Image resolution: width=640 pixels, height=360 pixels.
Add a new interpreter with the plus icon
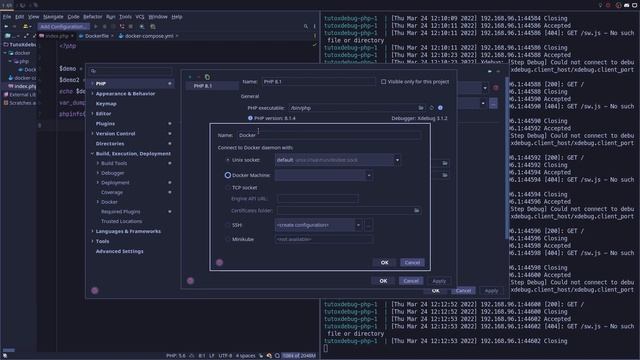(190, 77)
